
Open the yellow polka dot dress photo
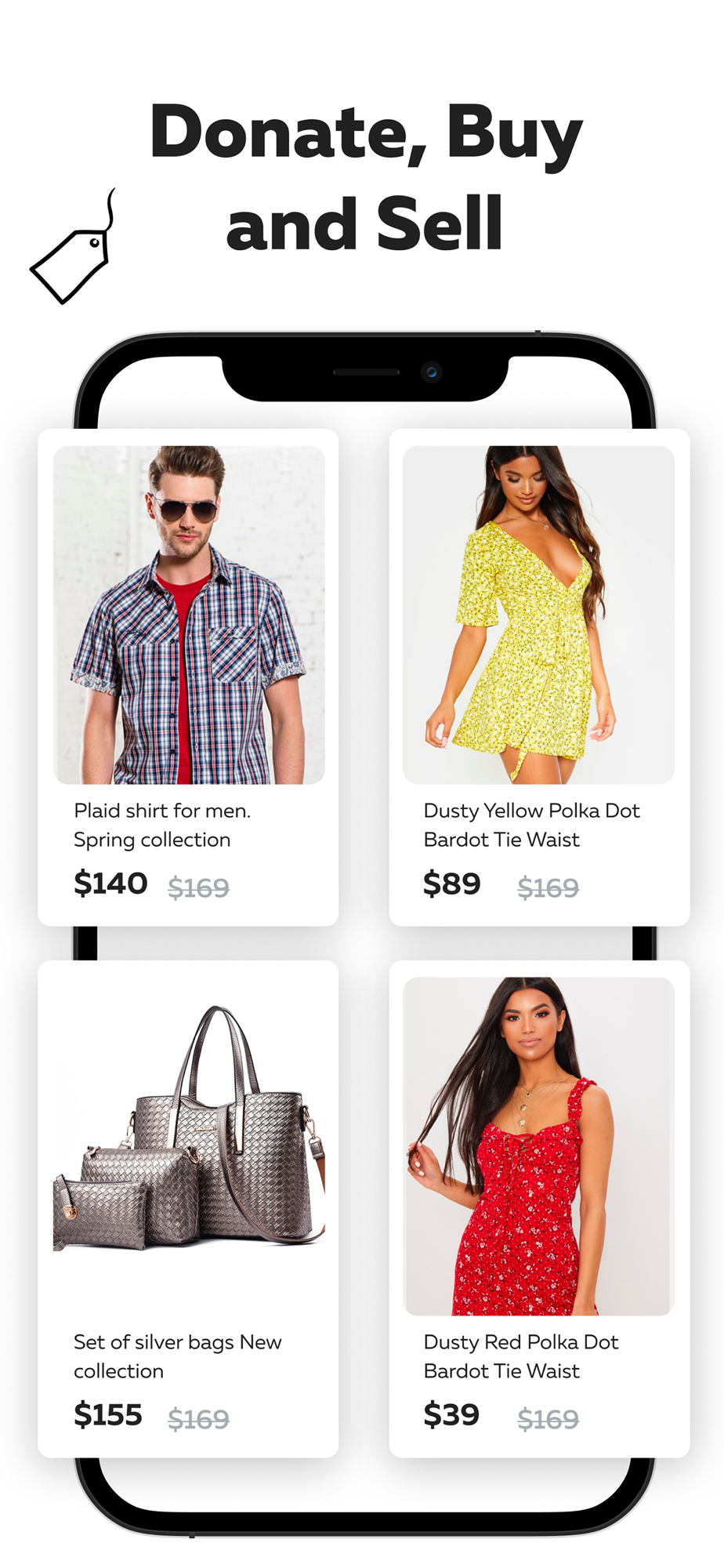click(x=538, y=615)
